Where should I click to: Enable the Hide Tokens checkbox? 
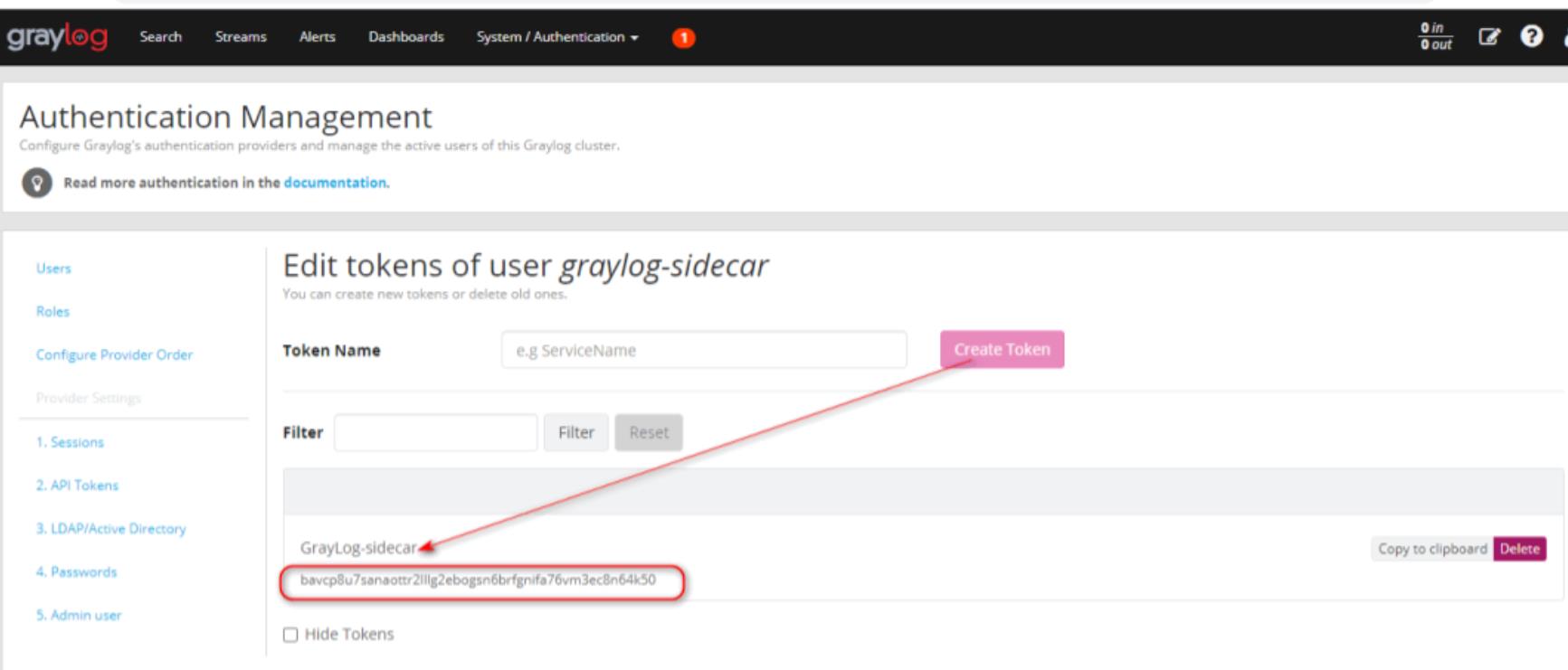pos(290,635)
